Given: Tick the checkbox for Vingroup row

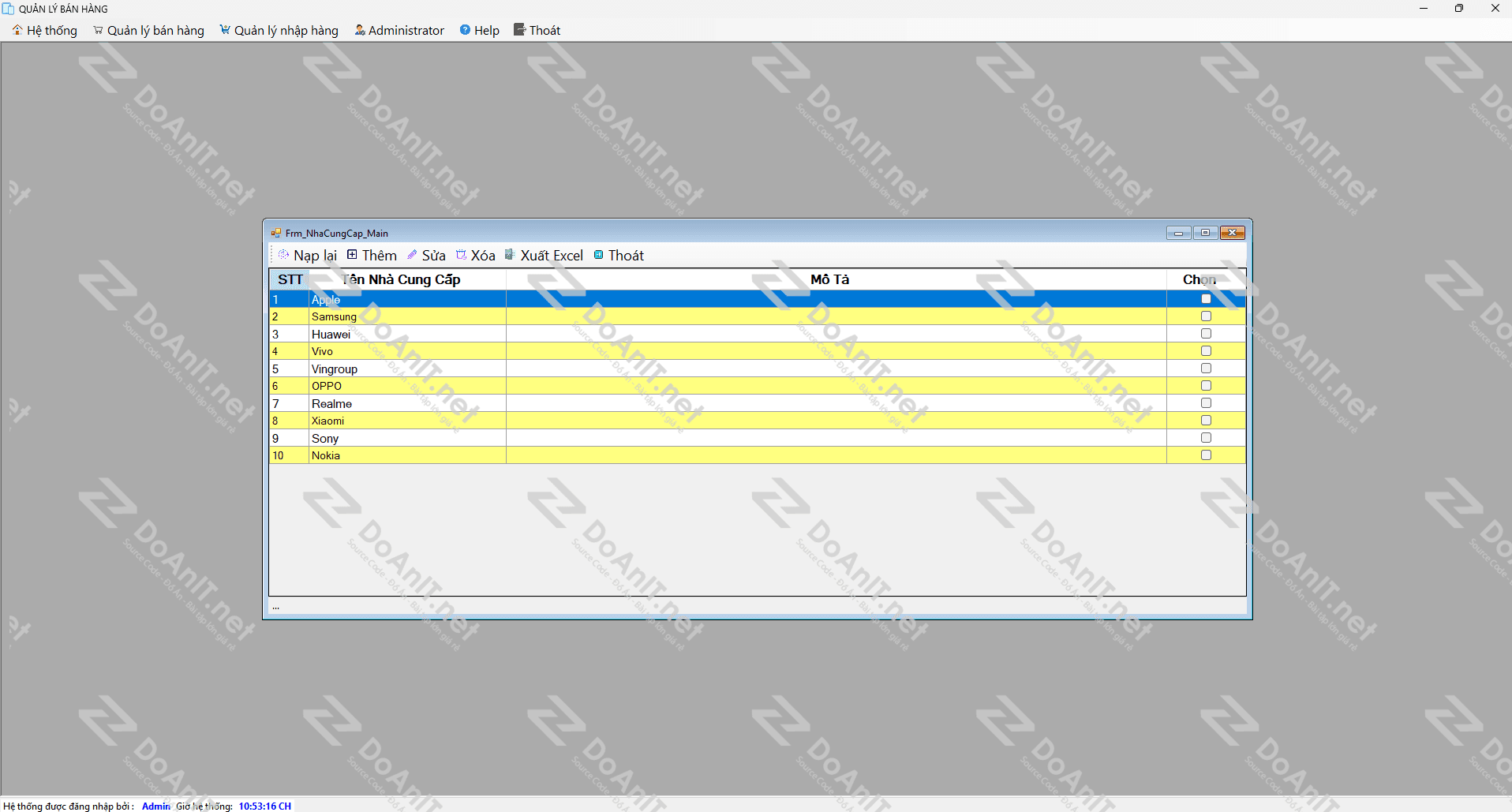Looking at the screenshot, I should coord(1206,369).
